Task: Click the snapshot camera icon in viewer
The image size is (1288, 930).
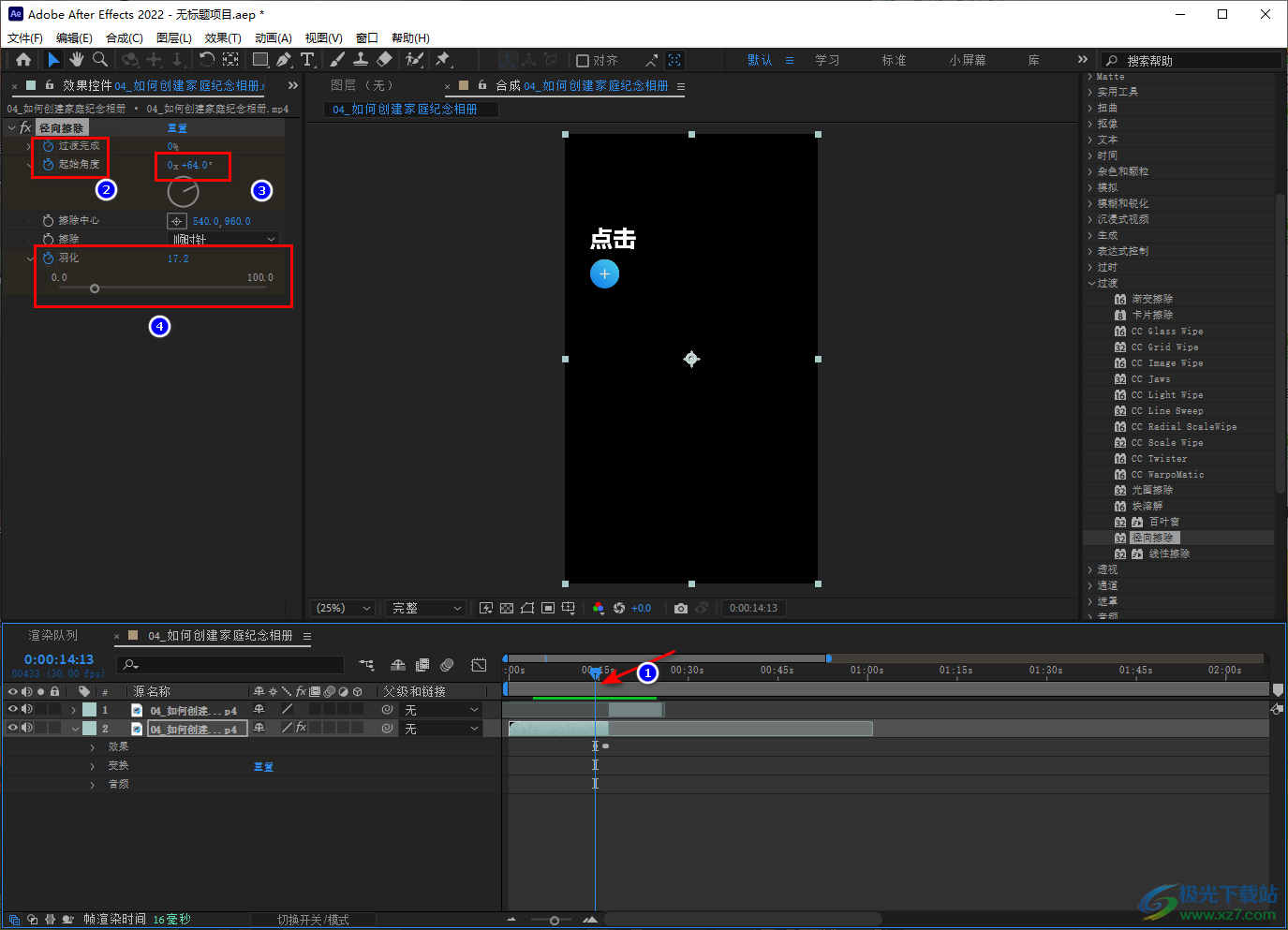Action: coord(681,609)
